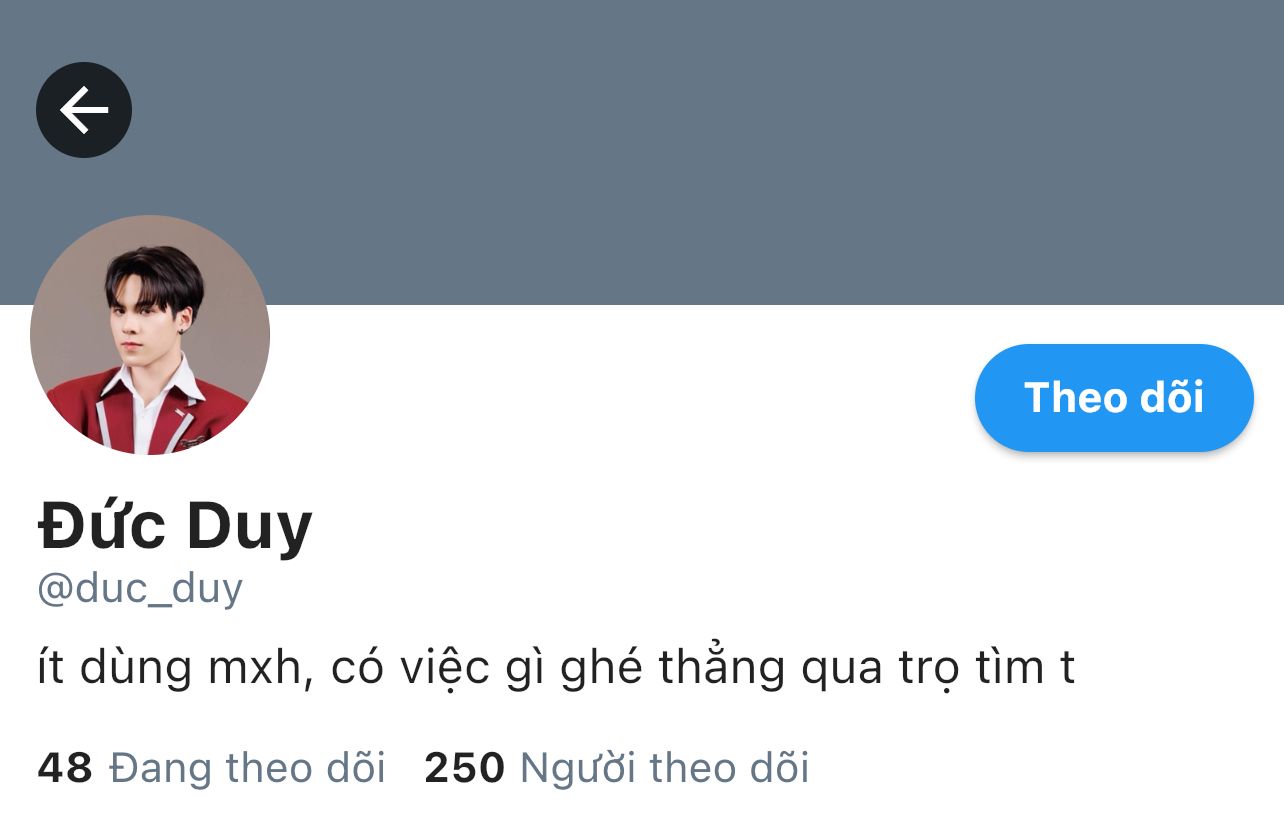Image resolution: width=1284 pixels, height=829 pixels.
Task: Tap the blue Theo dõi pill button
Action: pos(1114,398)
